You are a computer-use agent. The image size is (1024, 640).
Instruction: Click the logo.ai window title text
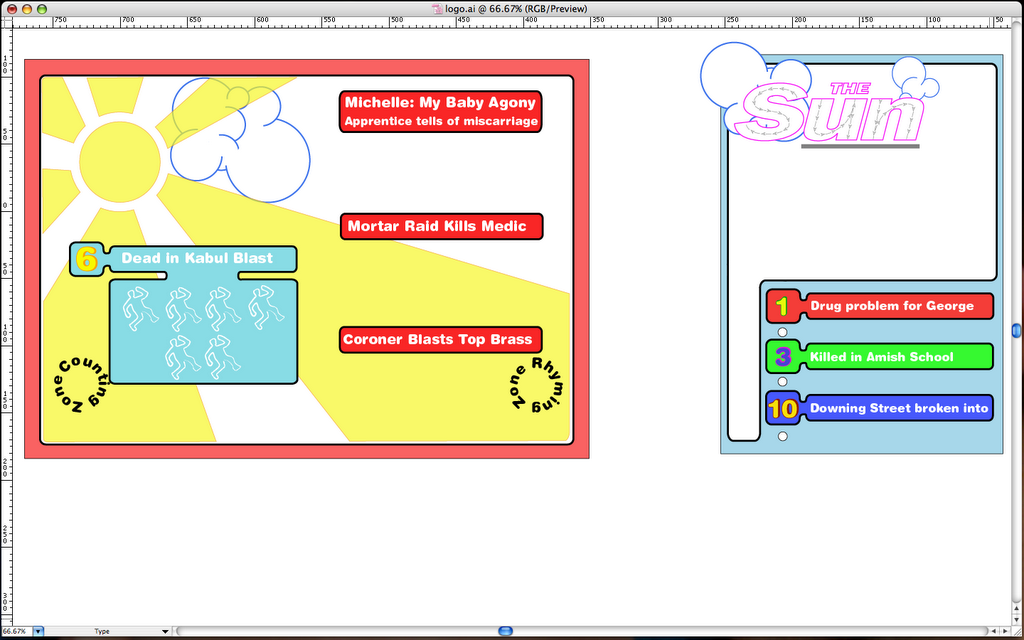coord(516,8)
